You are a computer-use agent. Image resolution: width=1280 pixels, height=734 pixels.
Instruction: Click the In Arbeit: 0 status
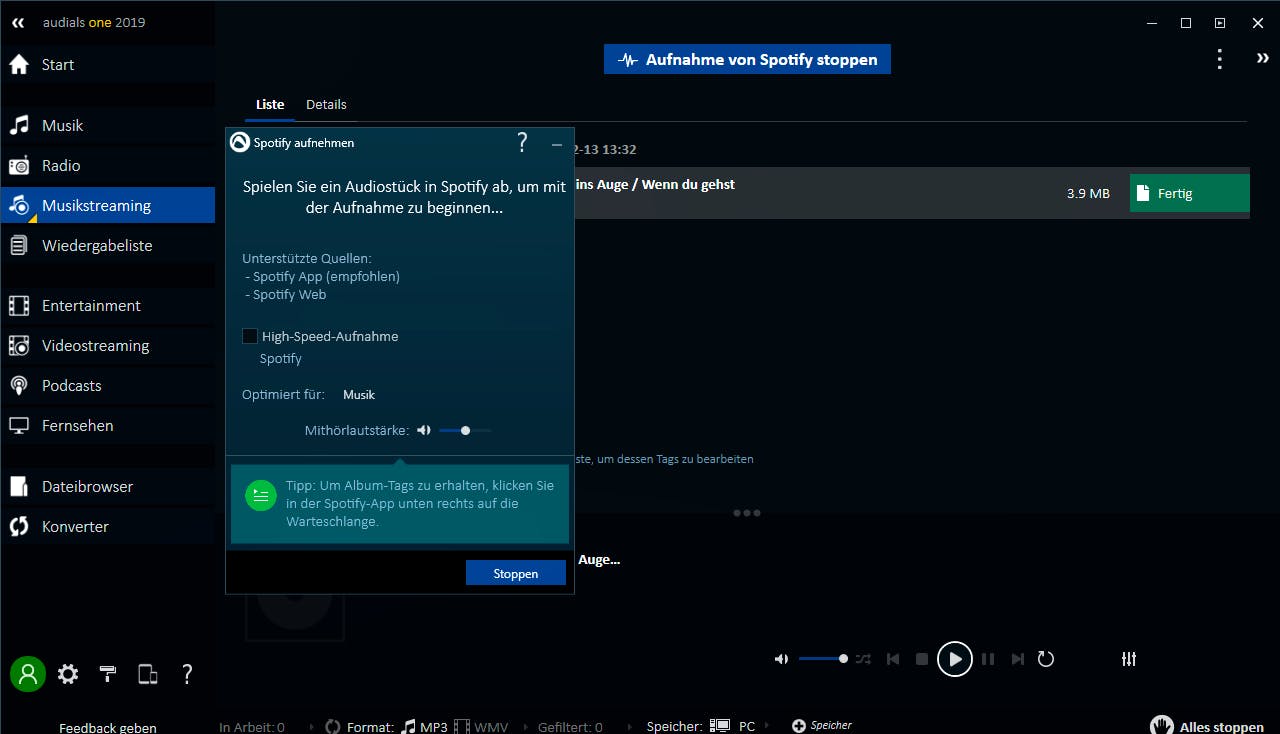coord(252,727)
